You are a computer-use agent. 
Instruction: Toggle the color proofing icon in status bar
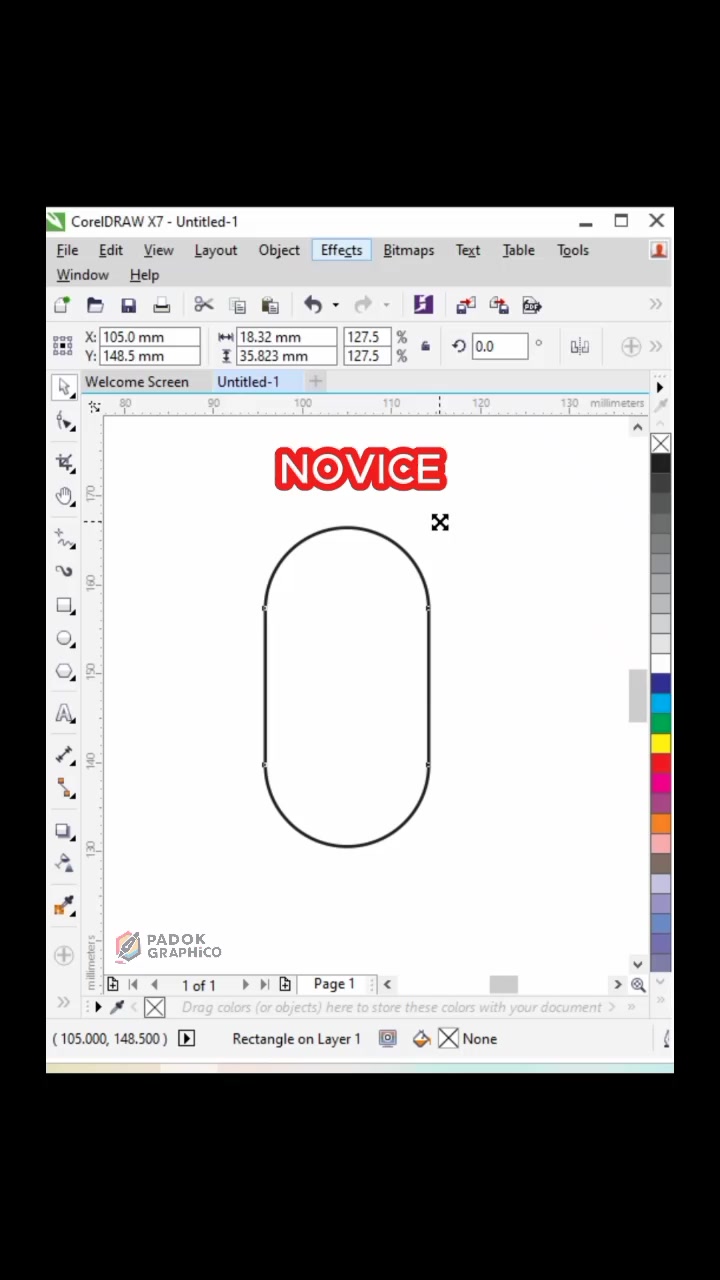[x=388, y=1039]
